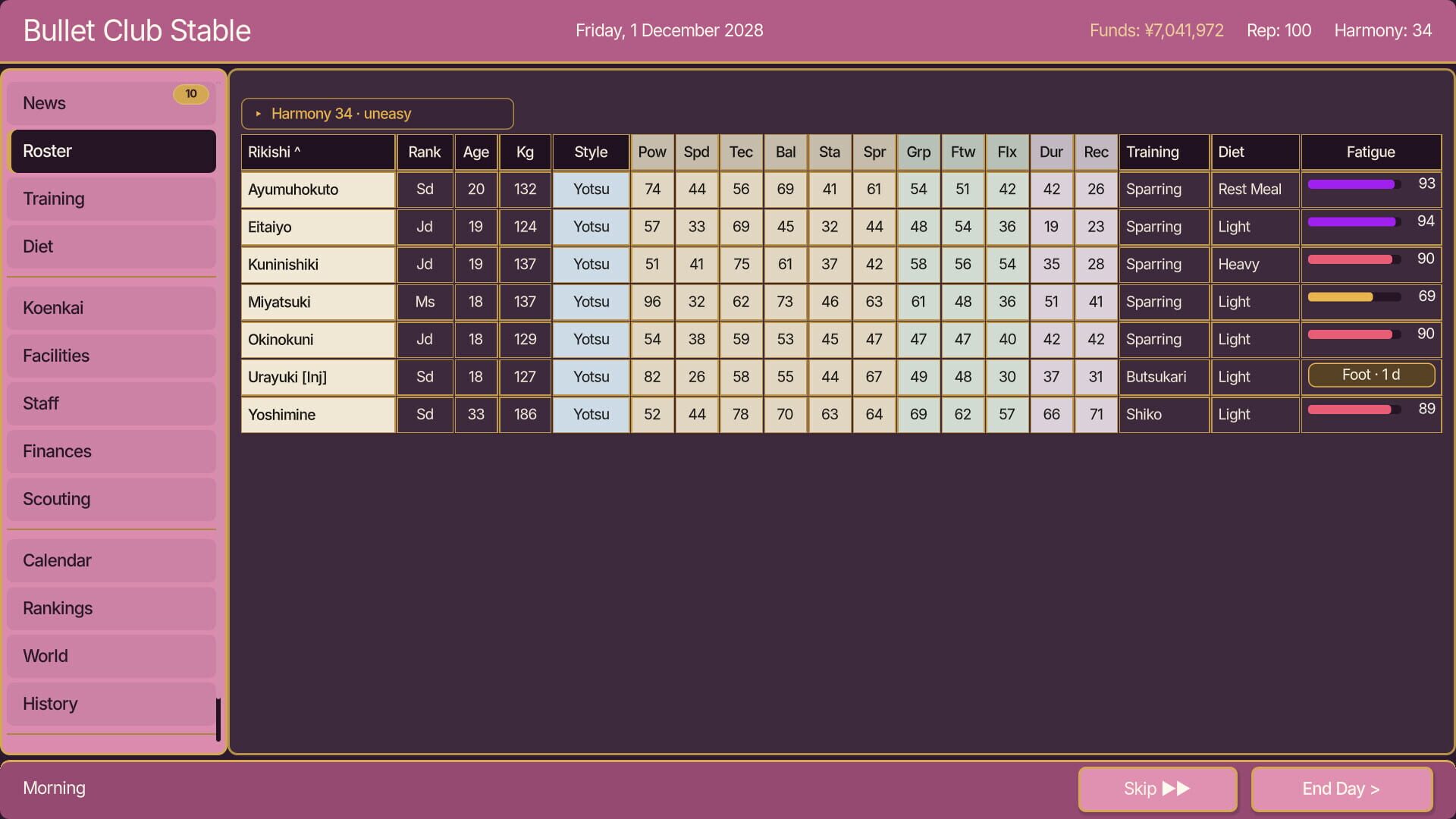Open the Koenkai sidebar item
Viewport: 1456px width, 819px height.
(111, 308)
